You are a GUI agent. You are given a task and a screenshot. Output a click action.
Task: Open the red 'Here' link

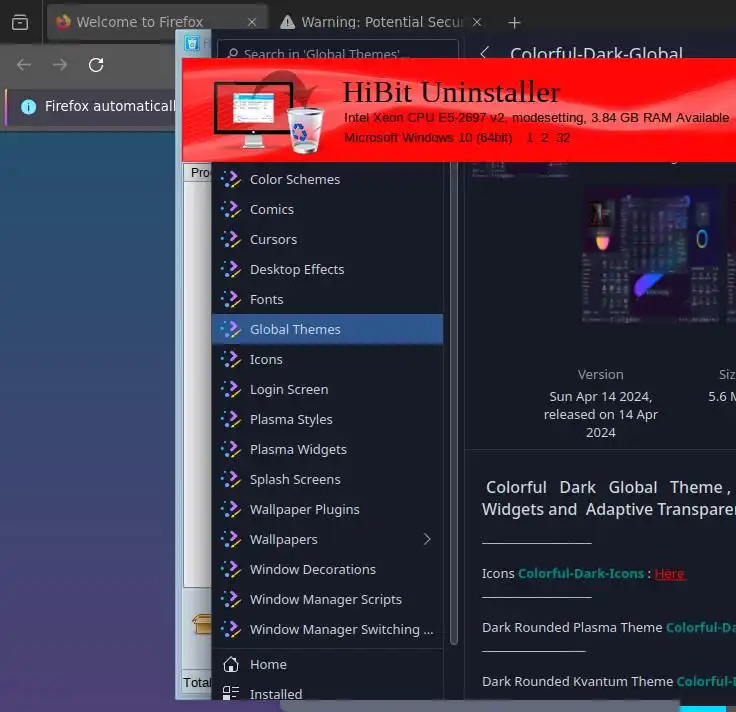pyautogui.click(x=669, y=574)
